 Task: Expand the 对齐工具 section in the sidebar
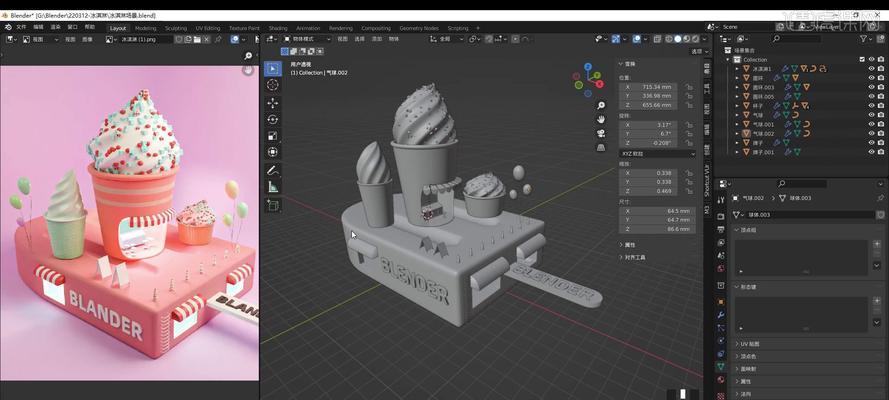click(x=633, y=257)
